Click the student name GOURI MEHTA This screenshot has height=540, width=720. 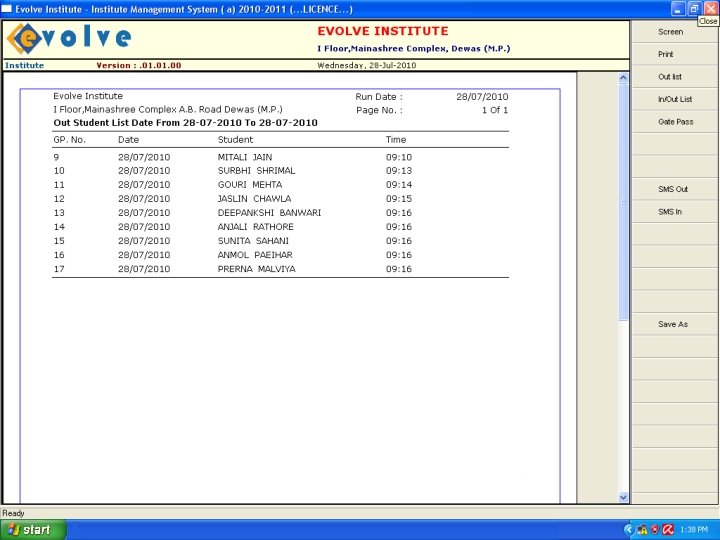point(250,185)
